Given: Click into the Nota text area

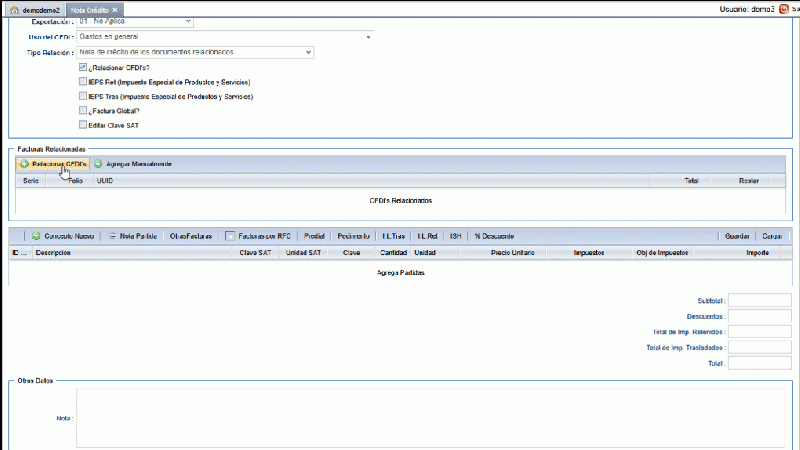Looking at the screenshot, I should click(x=430, y=418).
